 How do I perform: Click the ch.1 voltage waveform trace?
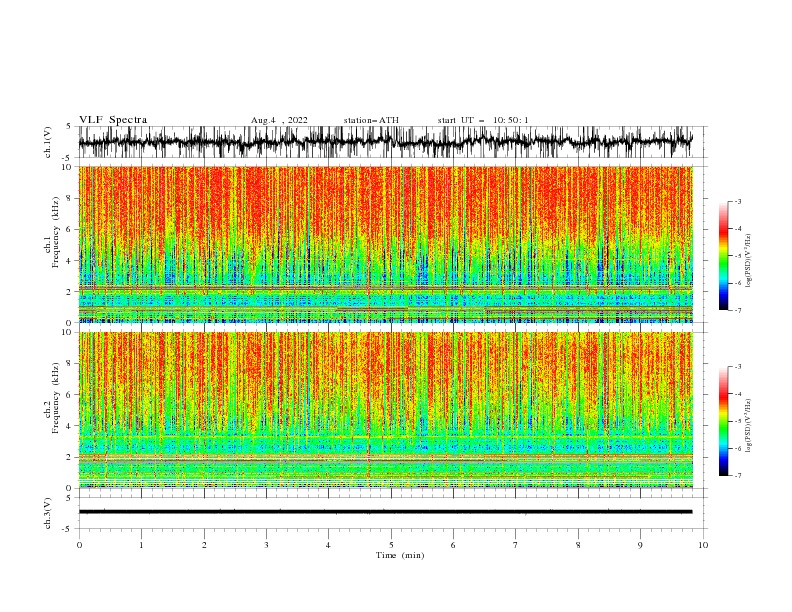[385, 141]
